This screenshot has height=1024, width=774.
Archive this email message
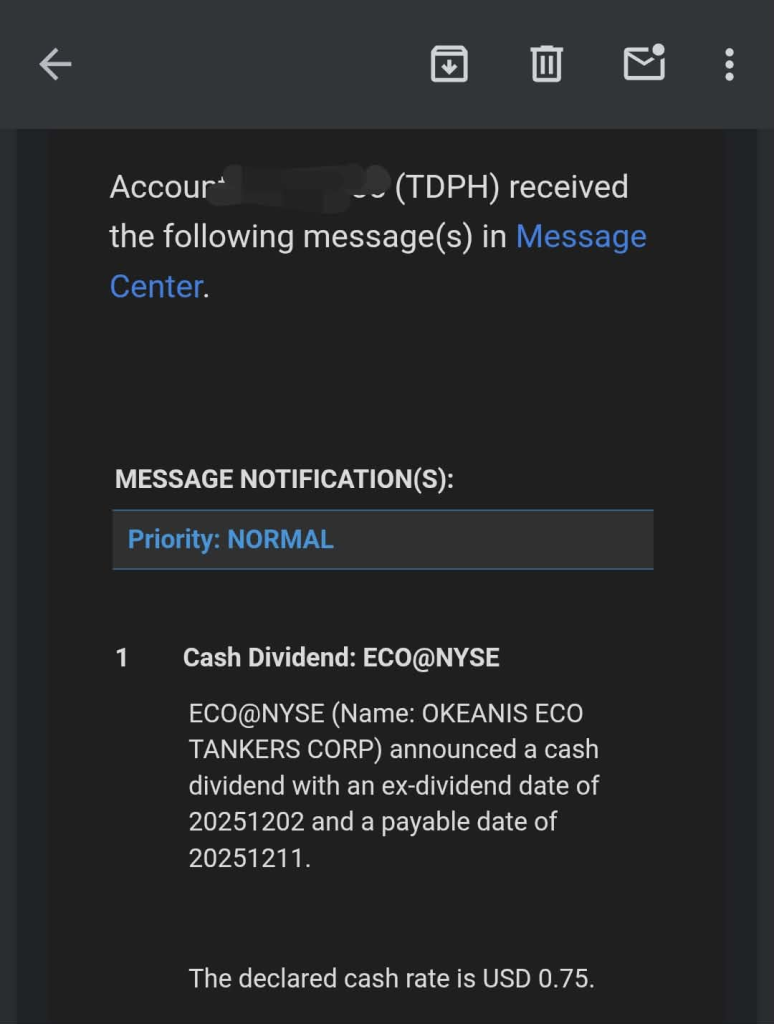(x=449, y=65)
